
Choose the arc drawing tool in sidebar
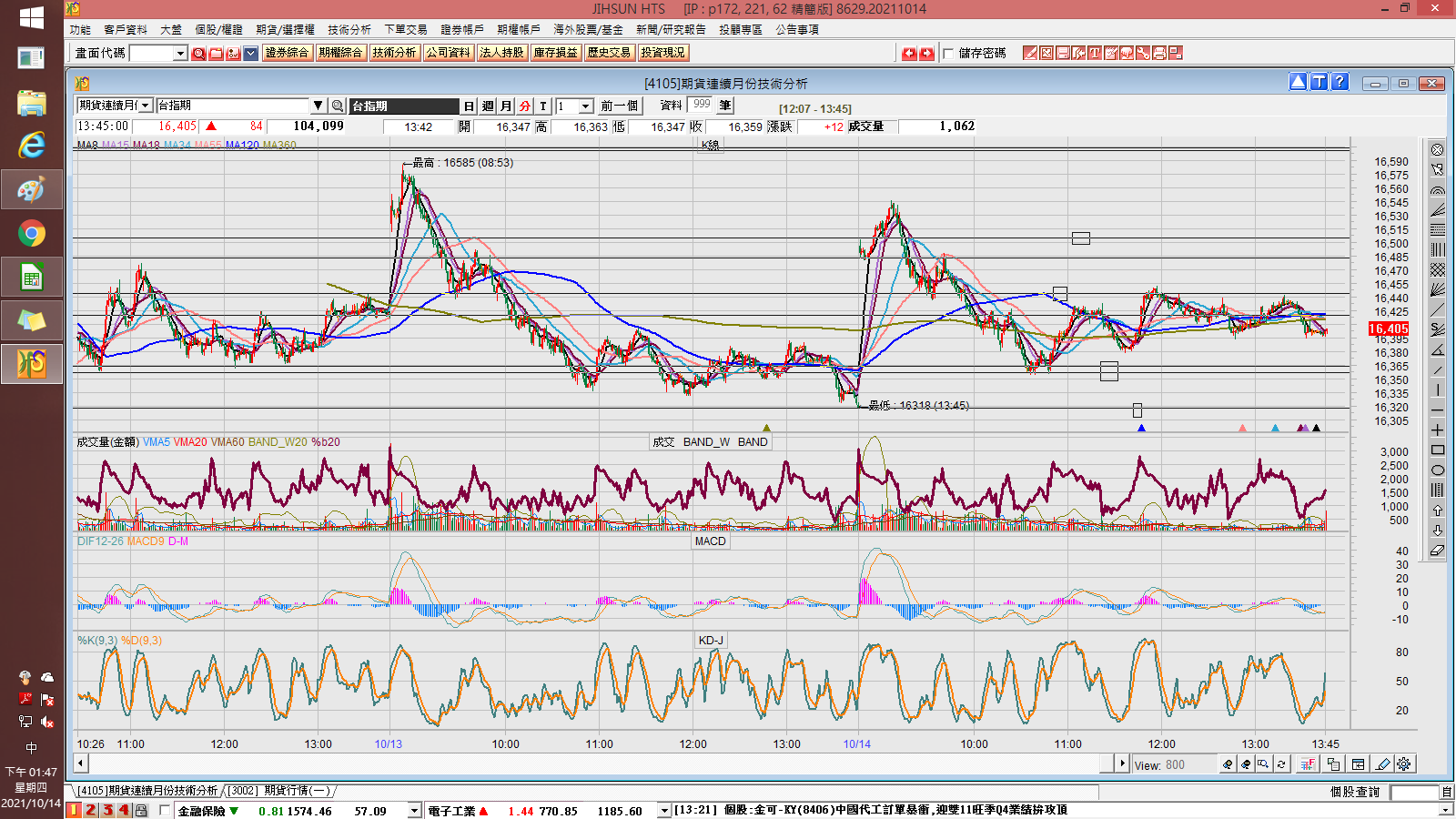(1438, 190)
